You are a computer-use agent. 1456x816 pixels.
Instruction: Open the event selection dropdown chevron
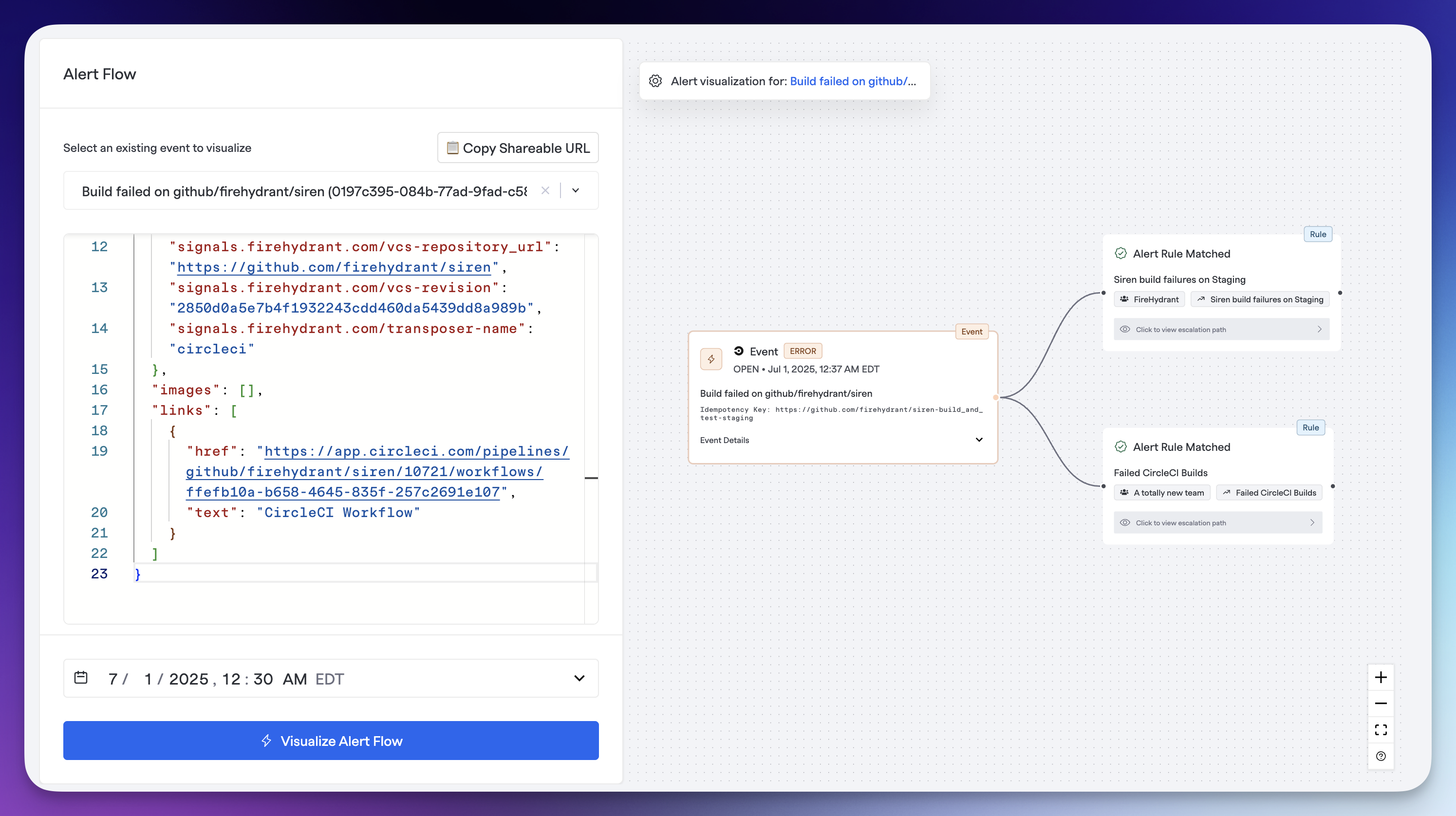[576, 190]
